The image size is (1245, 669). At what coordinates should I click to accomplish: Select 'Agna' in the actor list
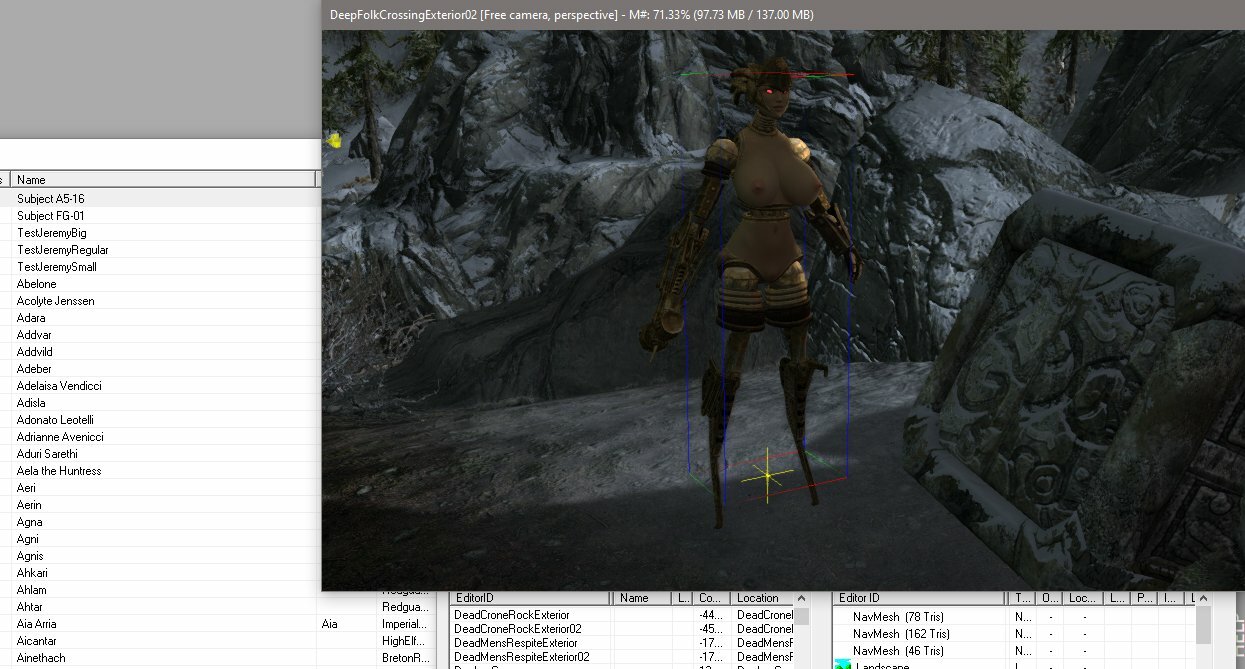click(x=29, y=522)
